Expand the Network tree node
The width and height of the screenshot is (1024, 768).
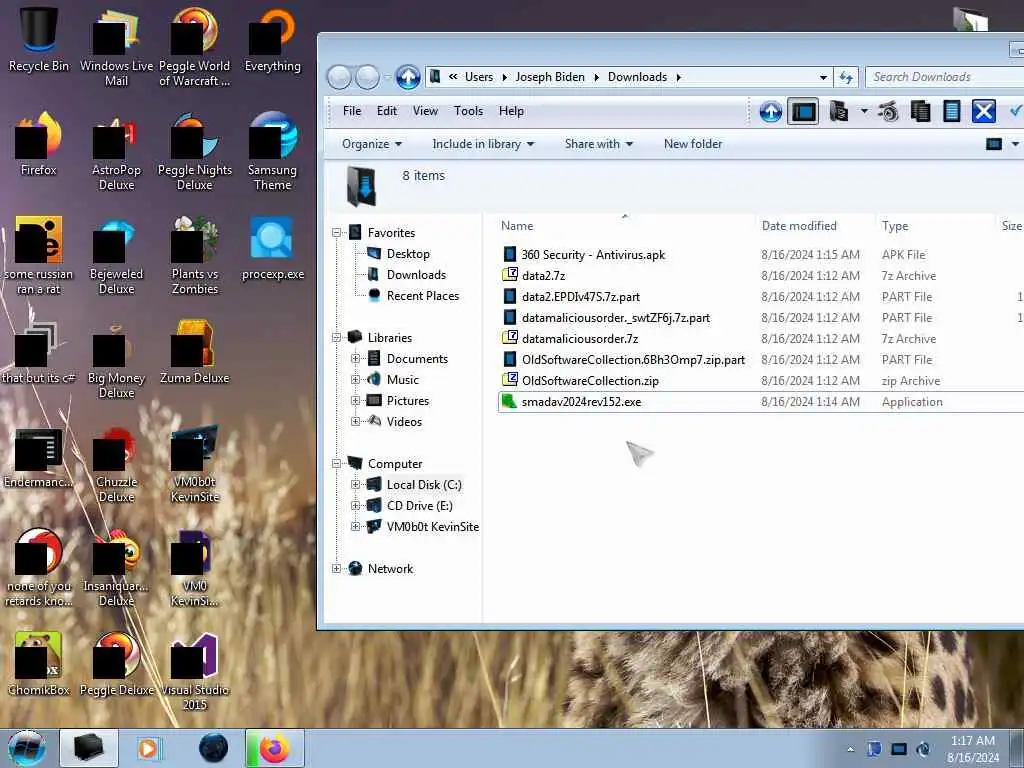click(336, 569)
